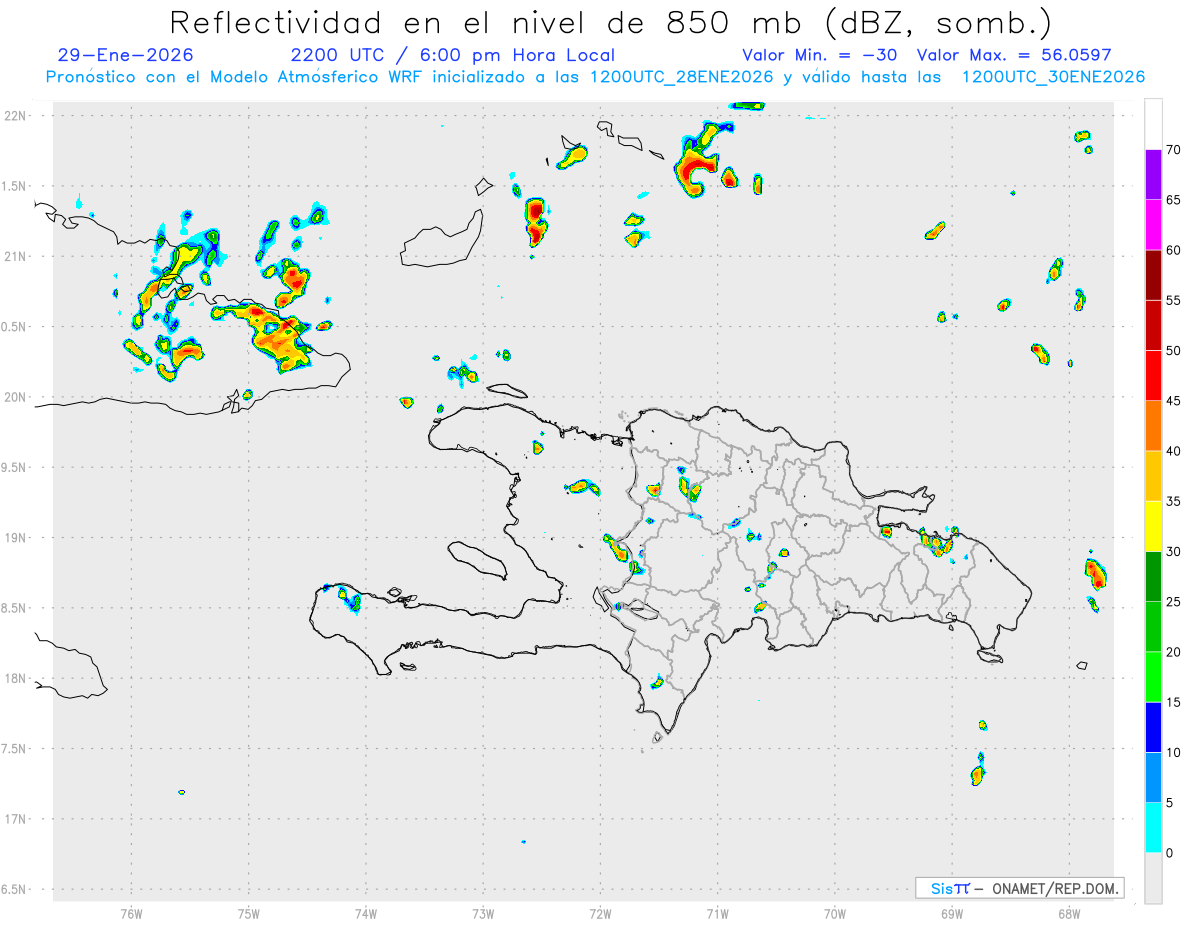Click the colorbar tick label 0
Viewport: 1200px width, 927px height.
click(x=1169, y=853)
